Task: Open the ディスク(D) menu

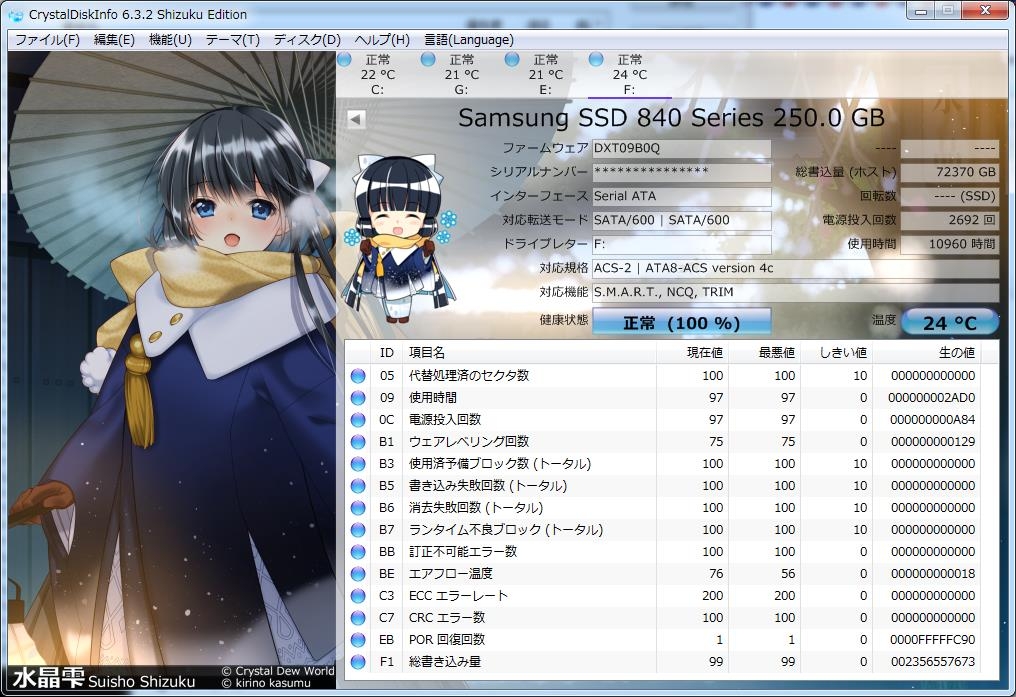Action: tap(306, 40)
